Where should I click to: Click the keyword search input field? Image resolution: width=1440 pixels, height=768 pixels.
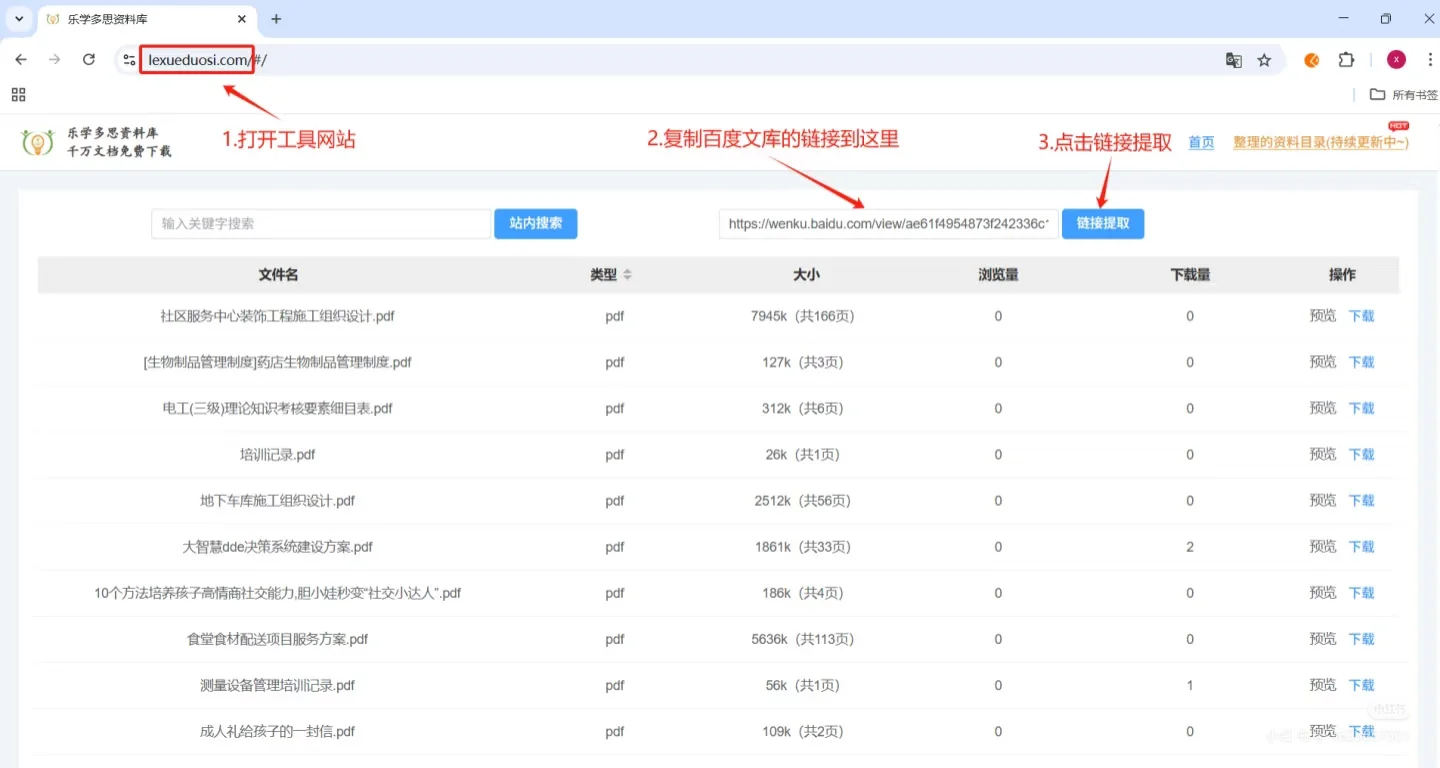(320, 223)
